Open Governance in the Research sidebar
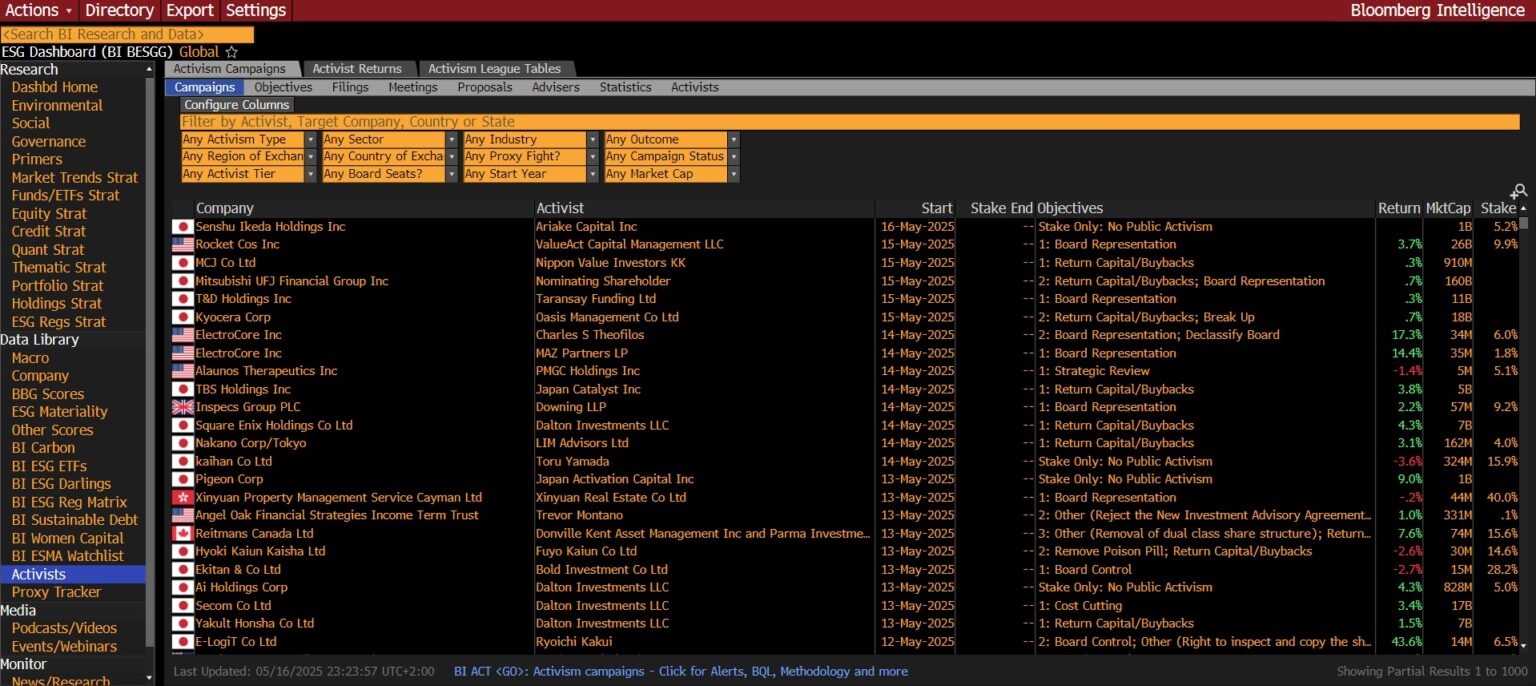1536x686 pixels. (x=48, y=142)
